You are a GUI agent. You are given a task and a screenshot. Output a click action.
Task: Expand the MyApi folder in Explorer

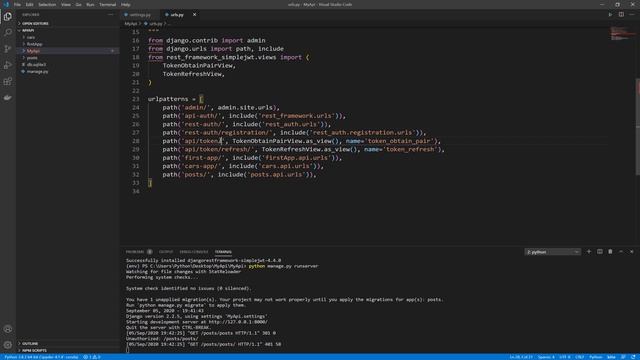(67, 51)
